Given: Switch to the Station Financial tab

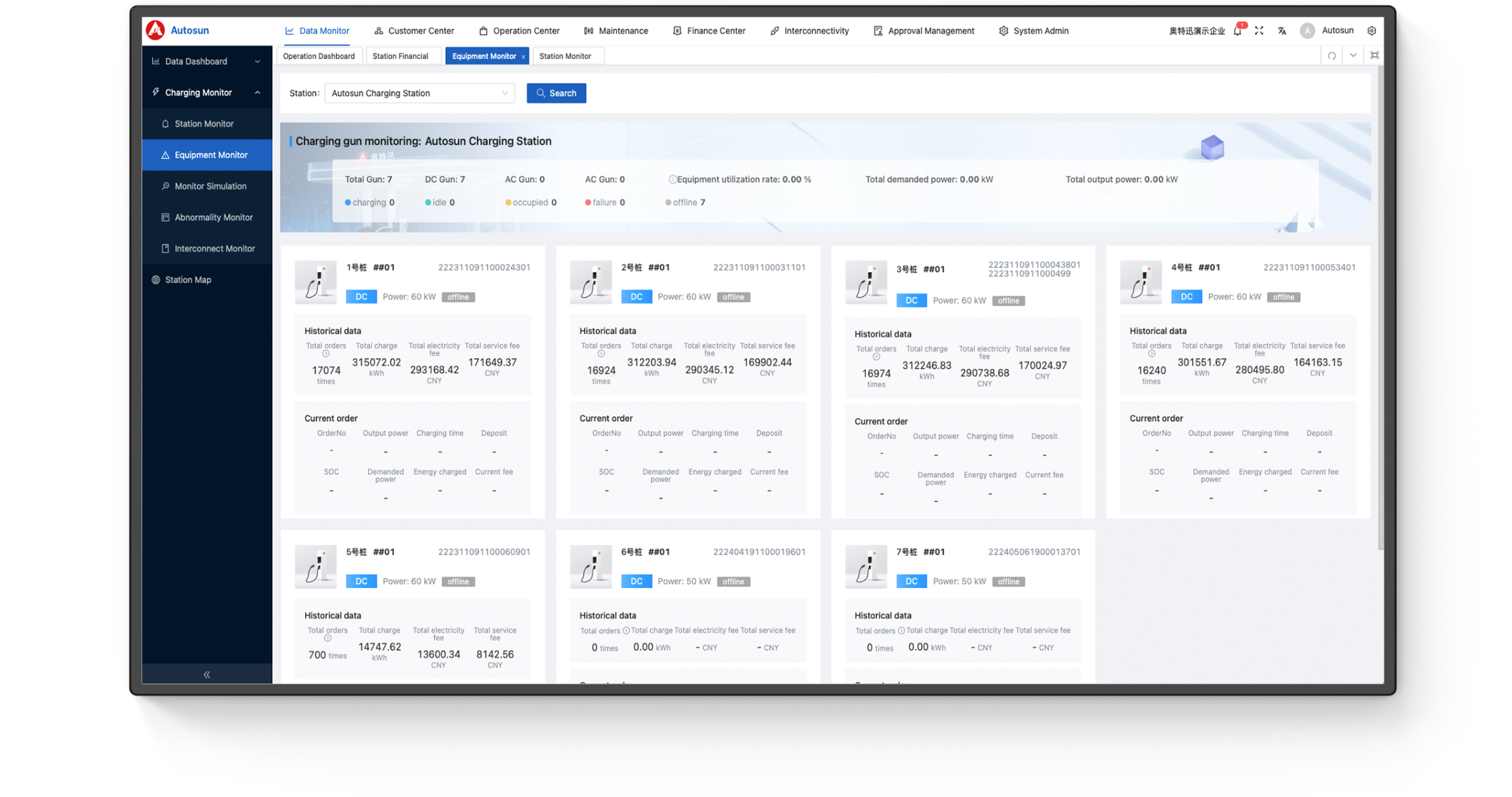Looking at the screenshot, I should (x=400, y=56).
